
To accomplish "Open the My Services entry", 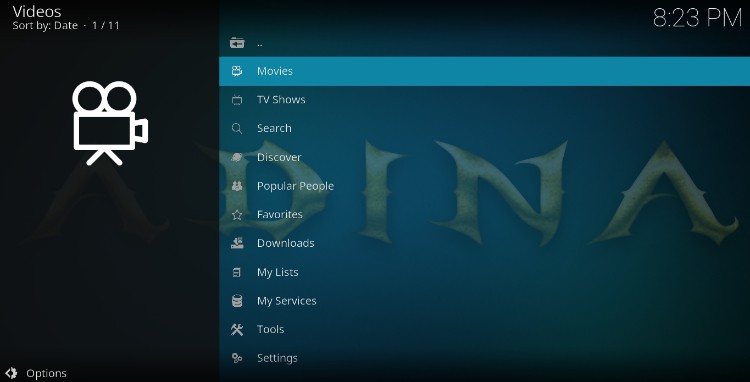I will point(485,301).
